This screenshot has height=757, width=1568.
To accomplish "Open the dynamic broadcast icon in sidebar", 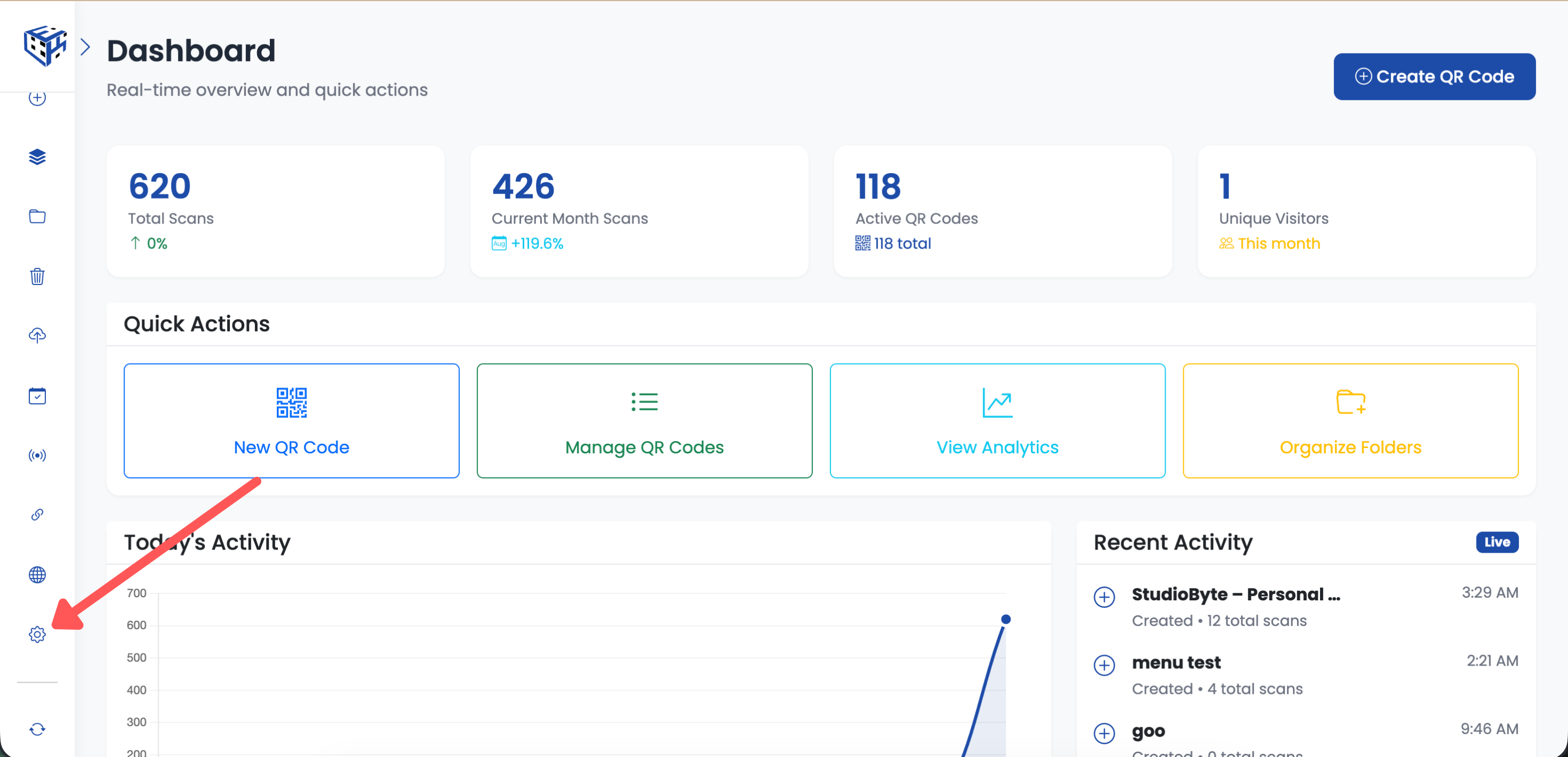I will coord(37,455).
